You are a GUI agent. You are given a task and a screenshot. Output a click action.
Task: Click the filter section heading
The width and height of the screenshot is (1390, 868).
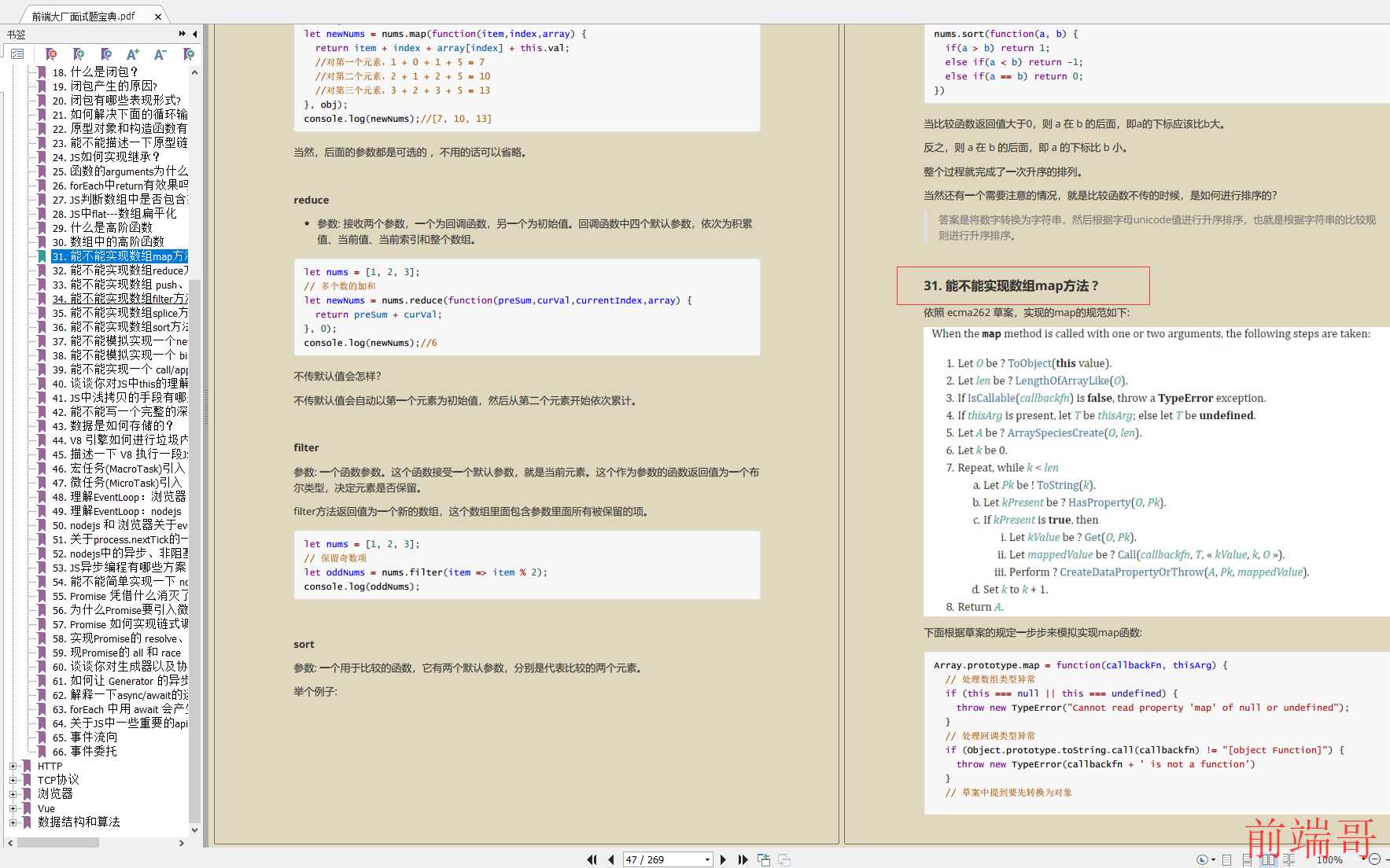click(306, 447)
